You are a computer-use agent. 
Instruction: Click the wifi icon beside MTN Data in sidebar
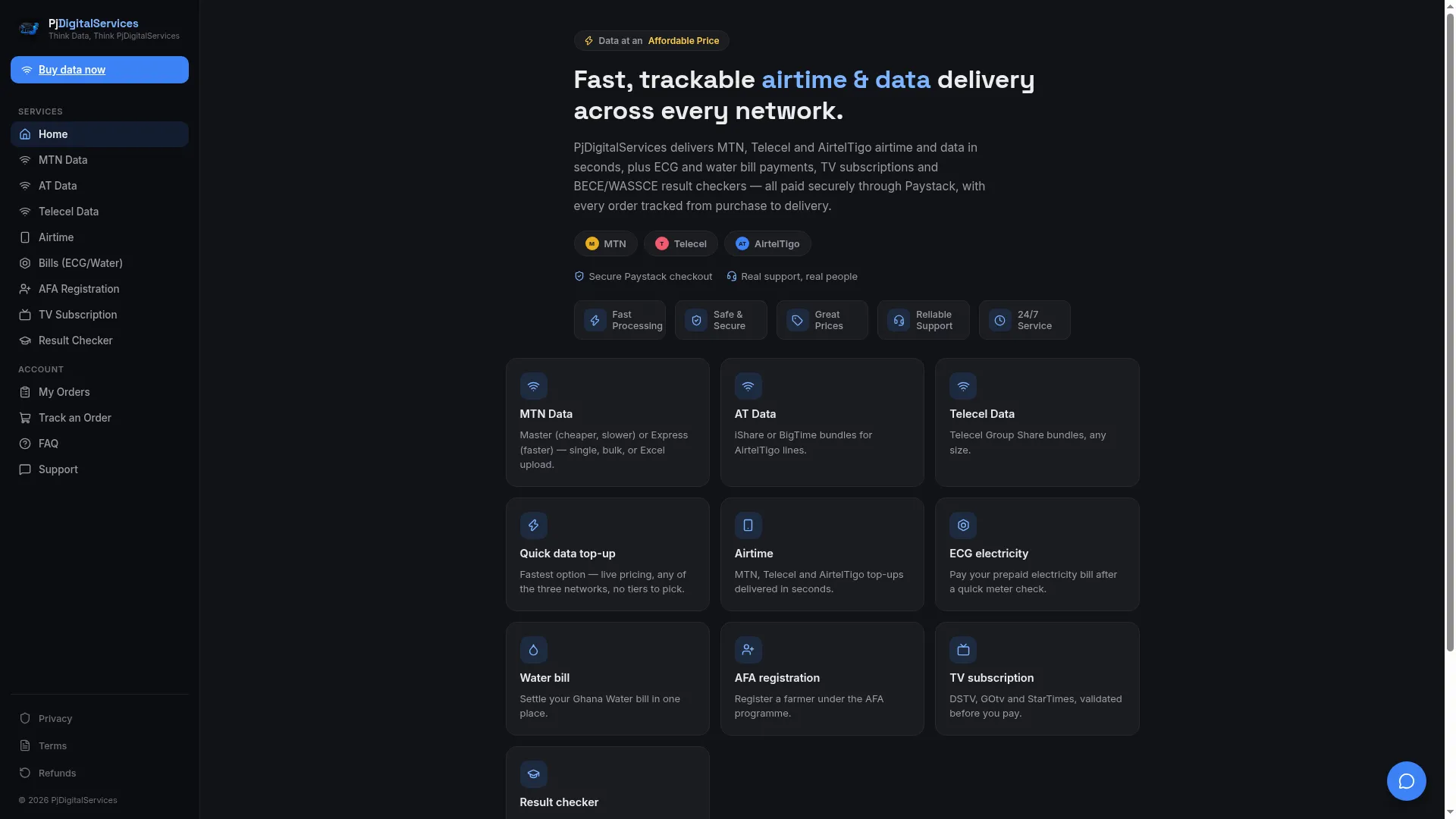coord(25,160)
